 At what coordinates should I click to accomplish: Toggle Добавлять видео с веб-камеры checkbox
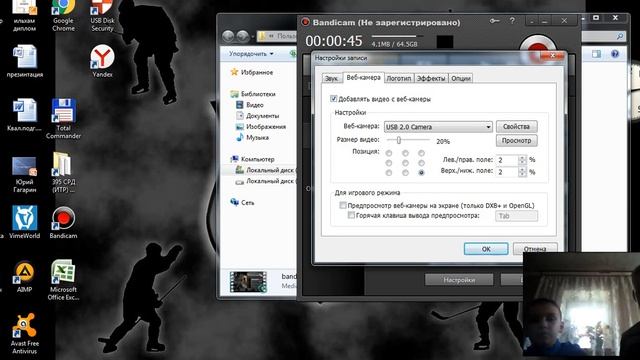click(333, 99)
